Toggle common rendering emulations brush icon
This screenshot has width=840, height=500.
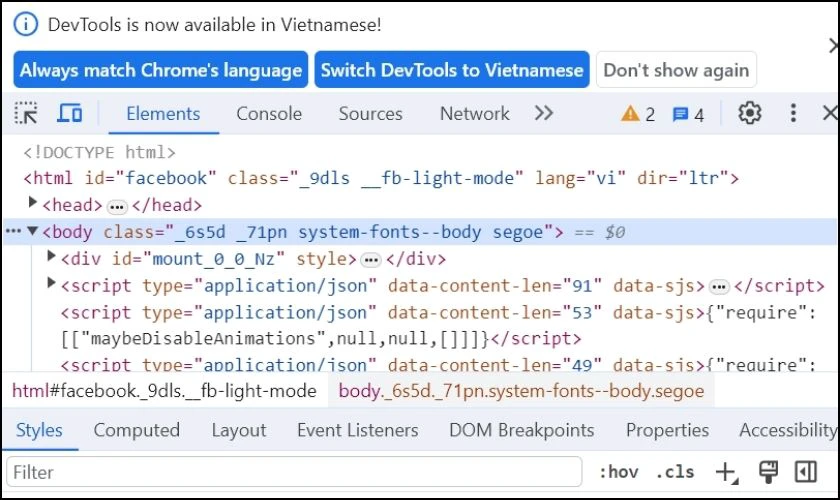768,472
